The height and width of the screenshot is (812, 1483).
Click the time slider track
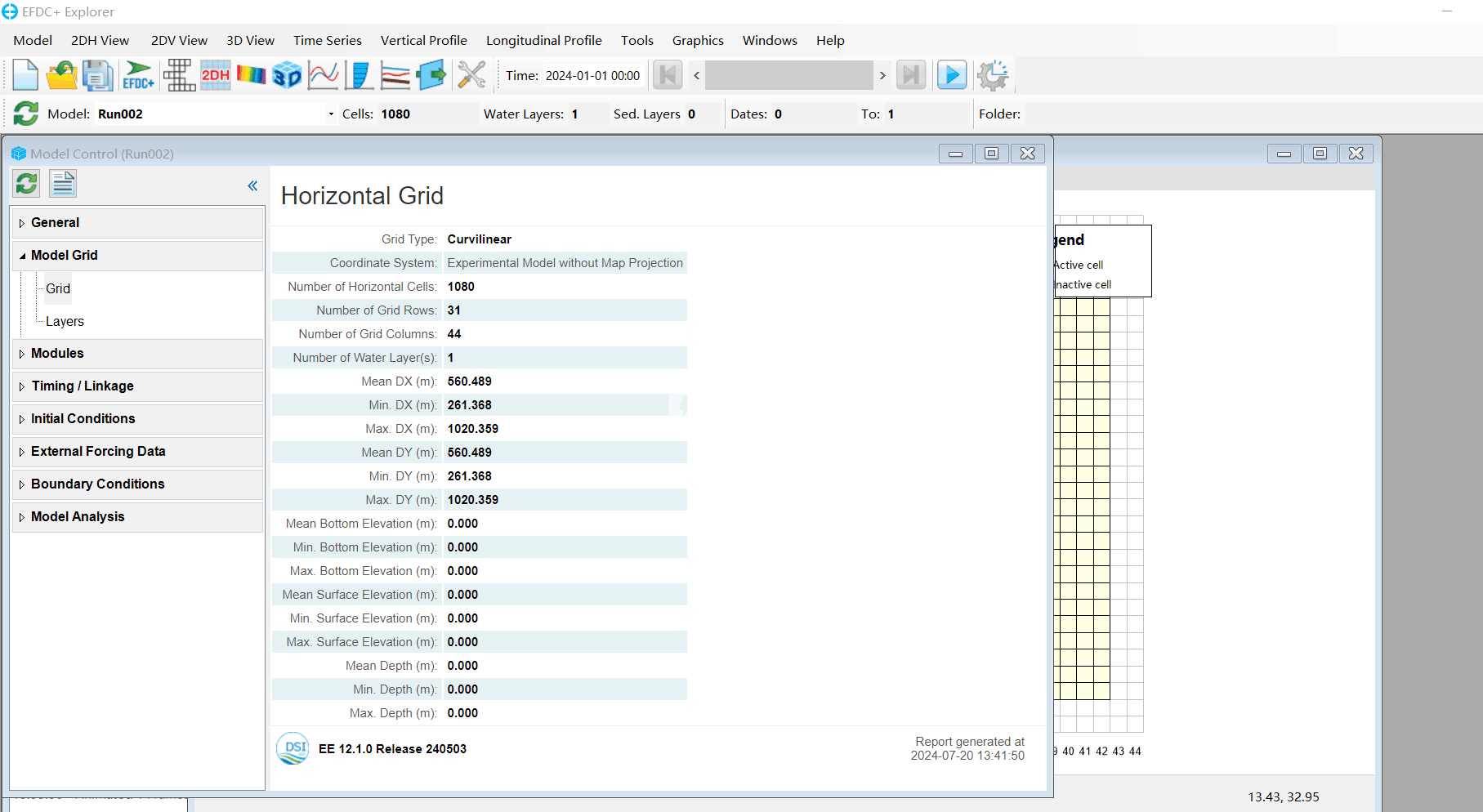pyautogui.click(x=788, y=75)
